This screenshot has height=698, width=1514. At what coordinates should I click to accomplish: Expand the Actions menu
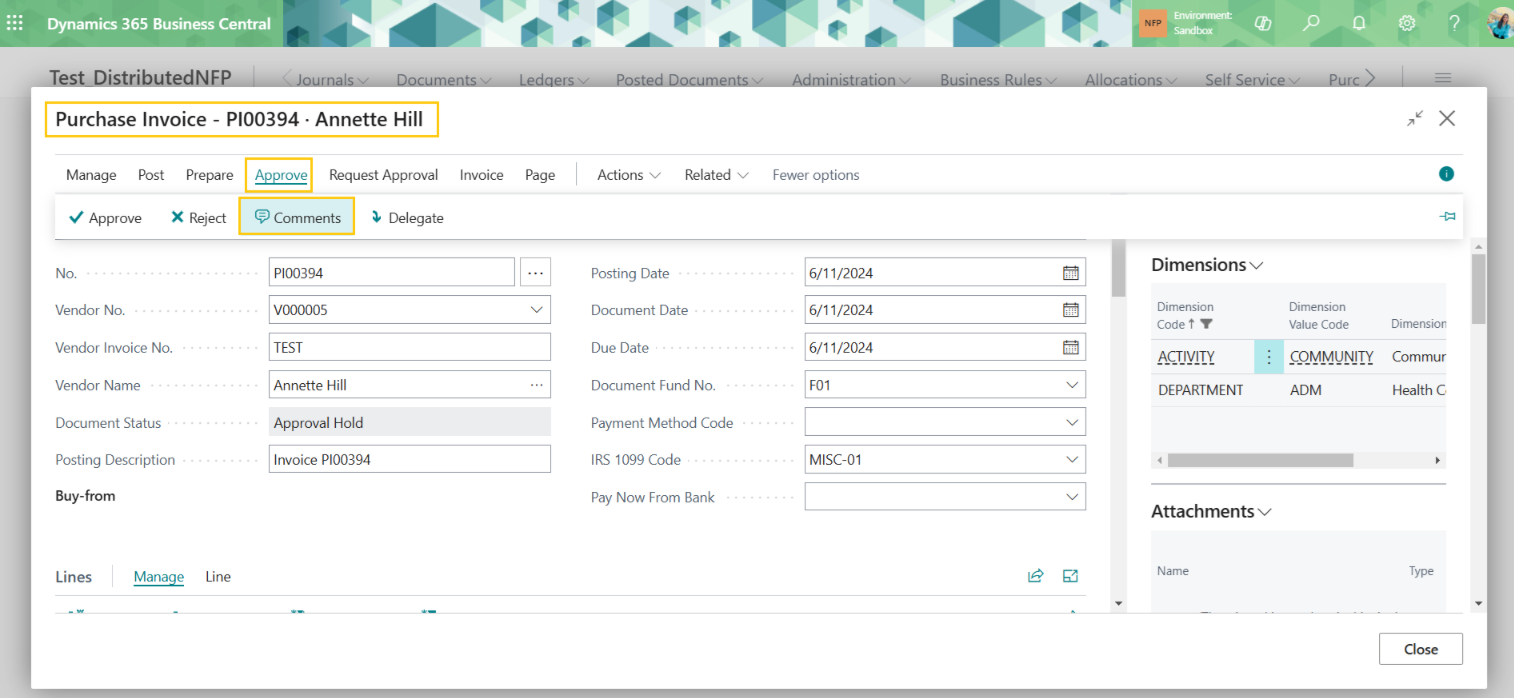pos(629,175)
